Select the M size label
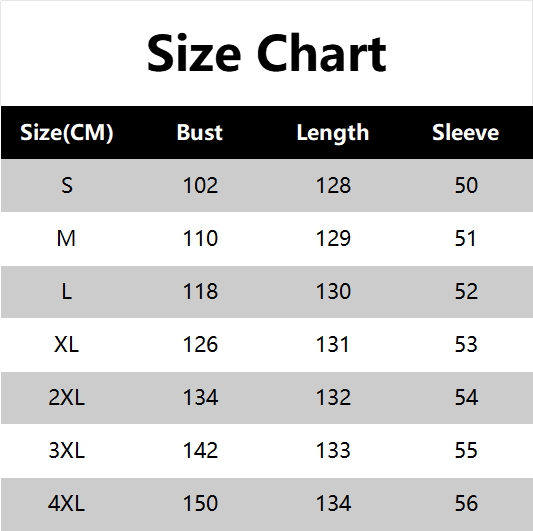Viewport: 533px width, 531px height. coord(66,238)
